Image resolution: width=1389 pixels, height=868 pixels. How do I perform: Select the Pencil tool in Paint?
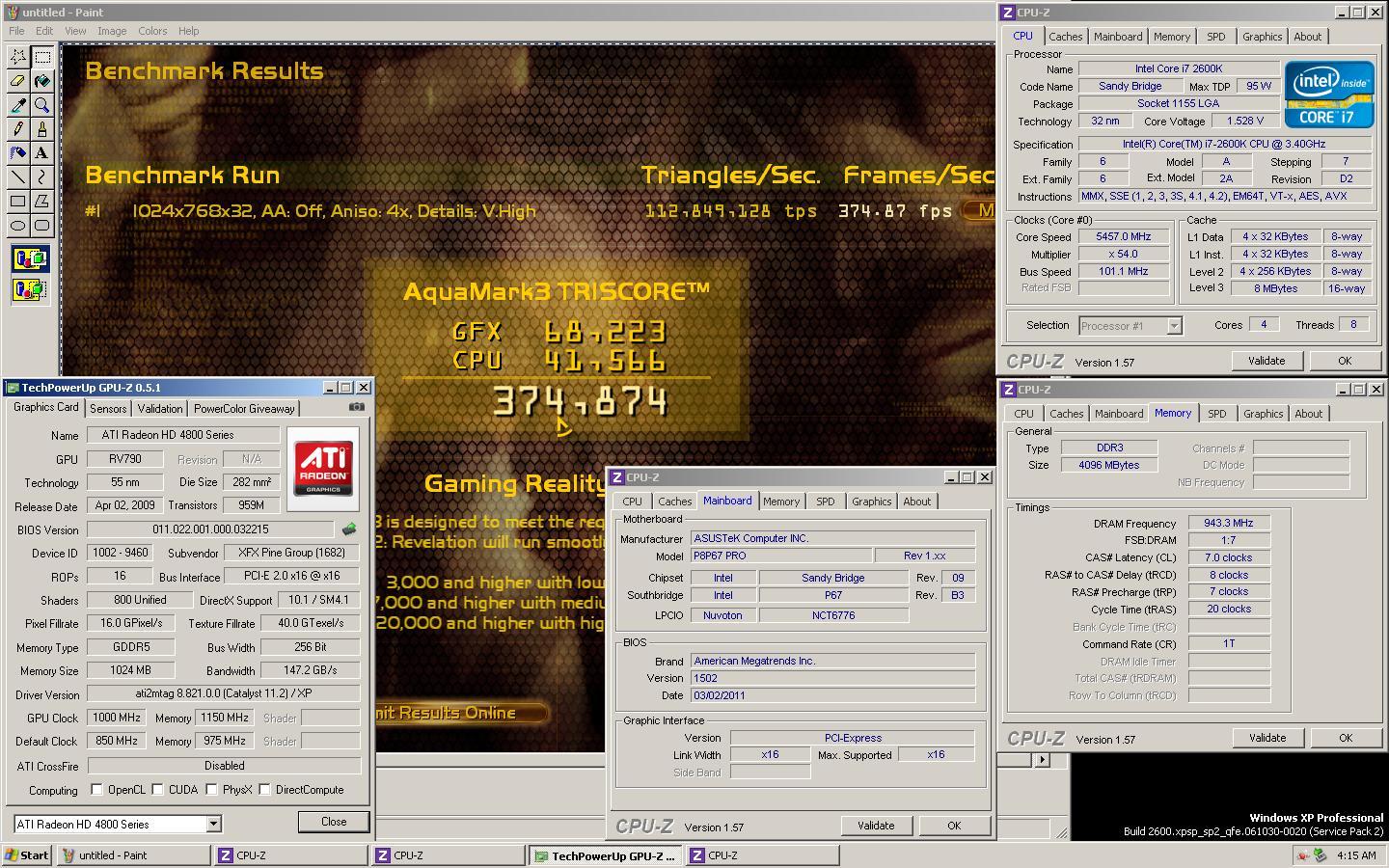point(18,128)
